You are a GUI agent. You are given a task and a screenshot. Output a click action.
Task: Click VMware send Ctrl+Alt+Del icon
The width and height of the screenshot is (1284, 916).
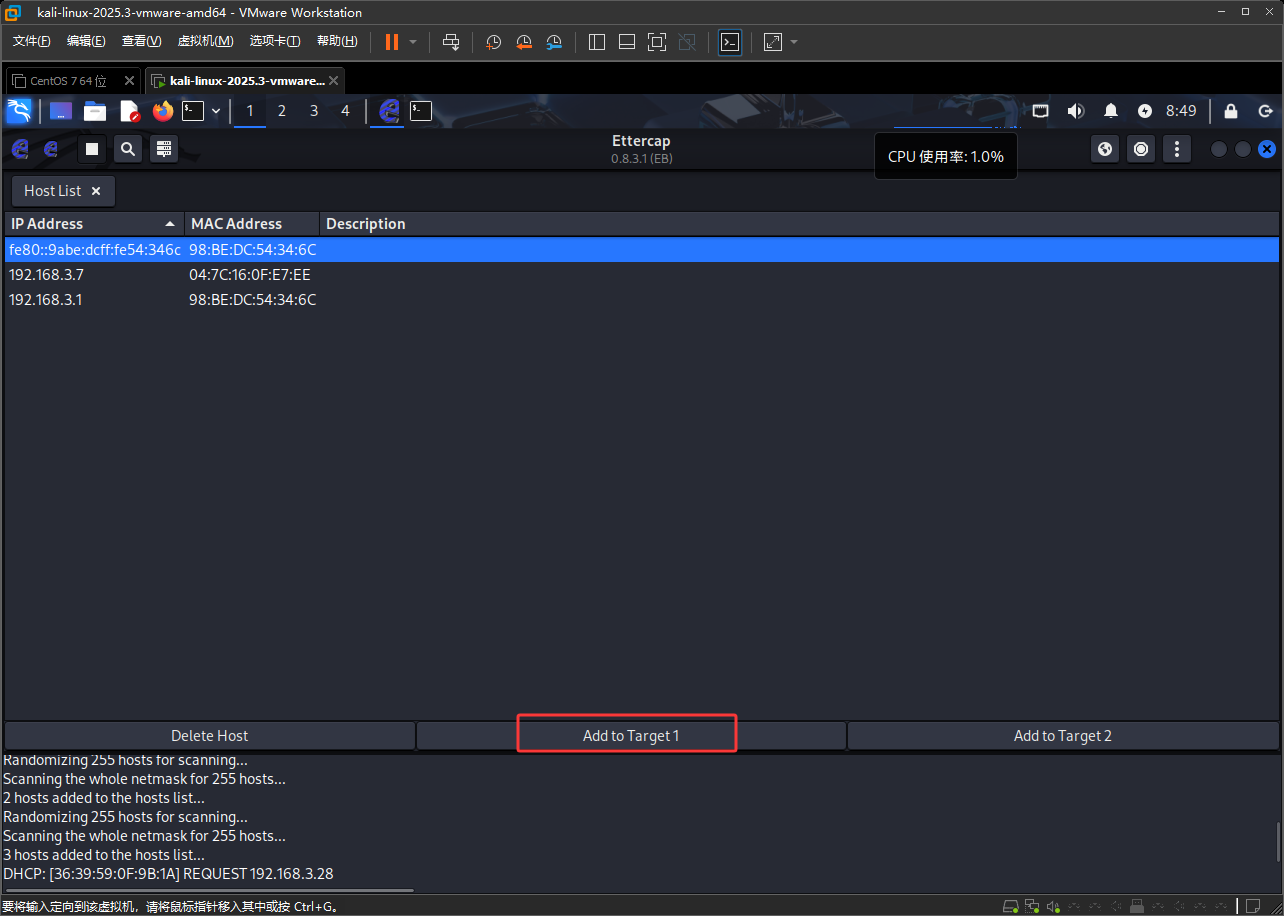click(451, 42)
